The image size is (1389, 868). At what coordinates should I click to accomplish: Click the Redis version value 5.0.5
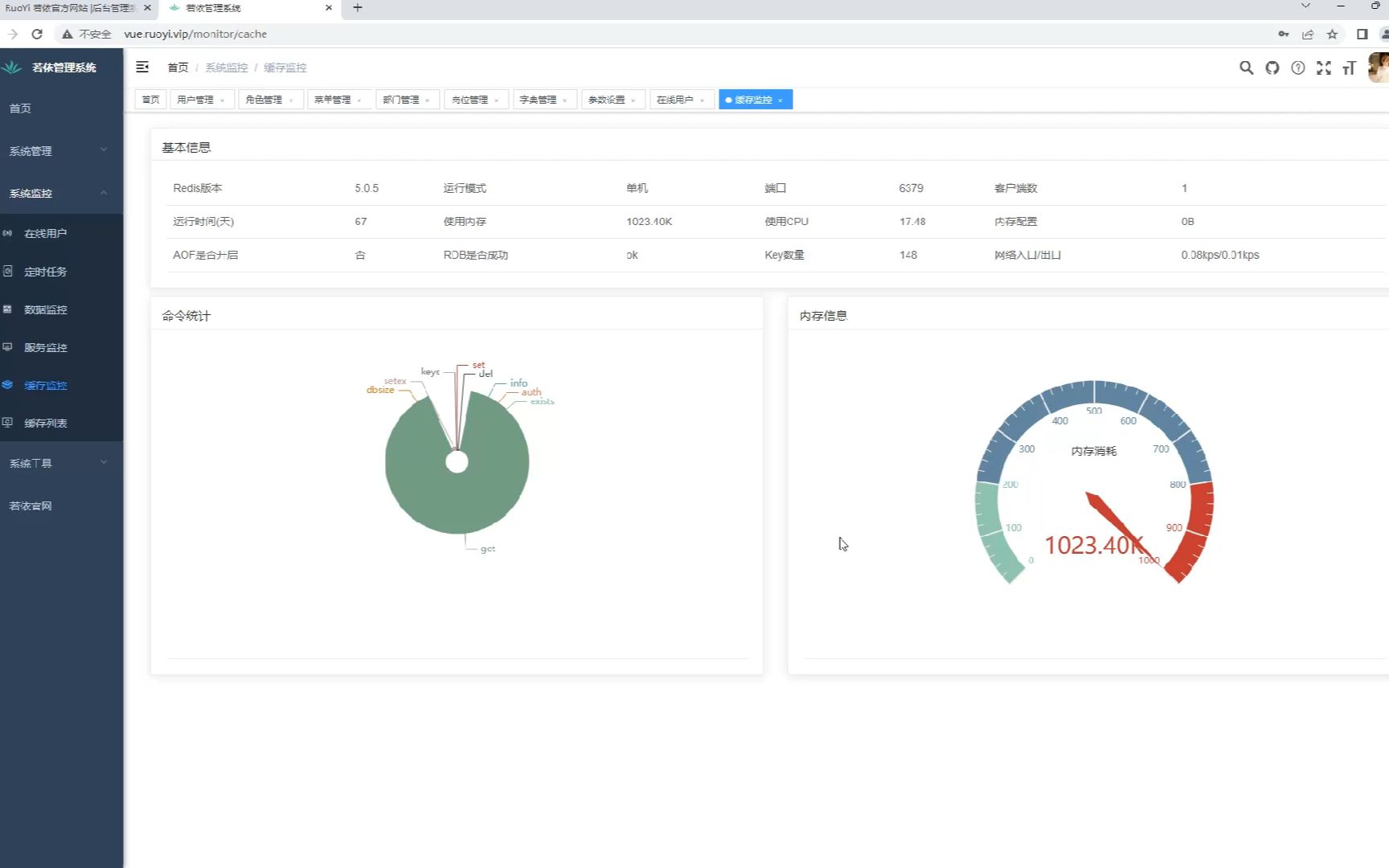point(367,188)
